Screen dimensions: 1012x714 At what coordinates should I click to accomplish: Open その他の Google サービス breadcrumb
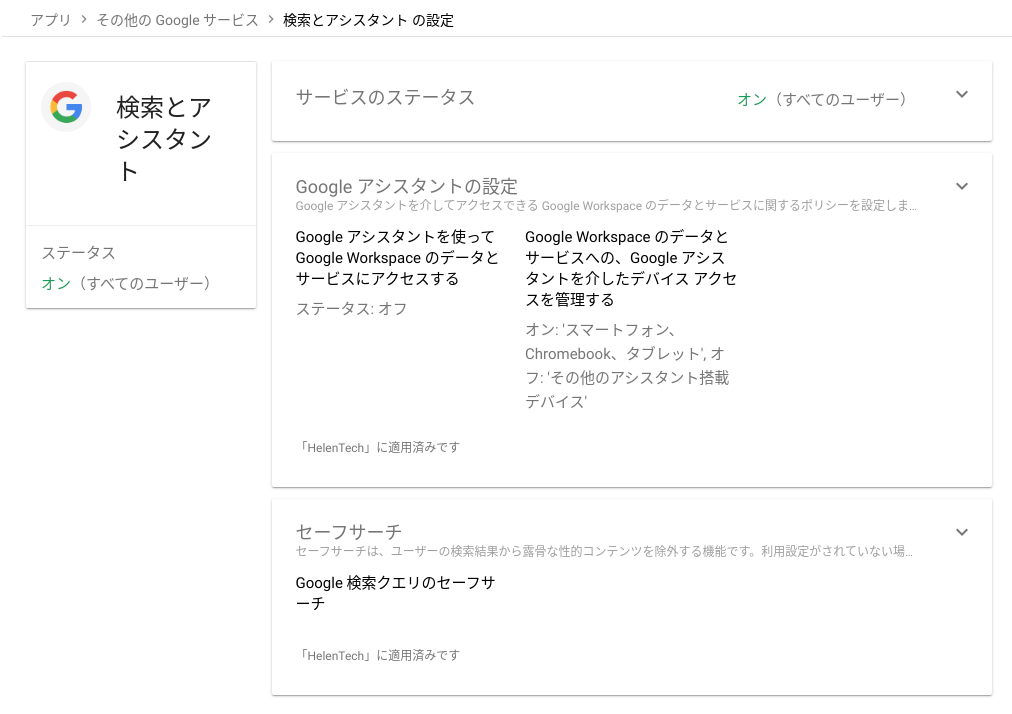click(177, 19)
